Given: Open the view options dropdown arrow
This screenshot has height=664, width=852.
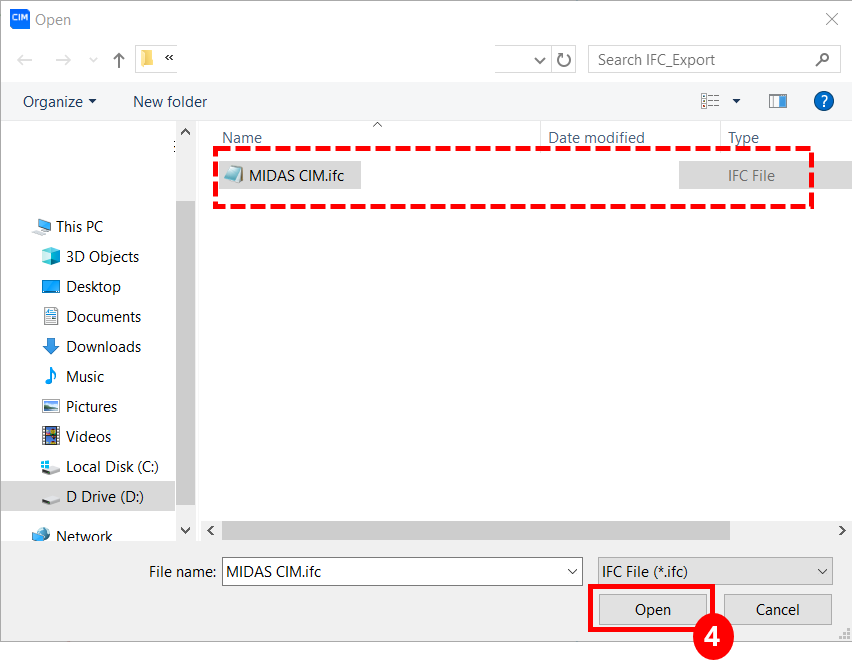Looking at the screenshot, I should 736,101.
